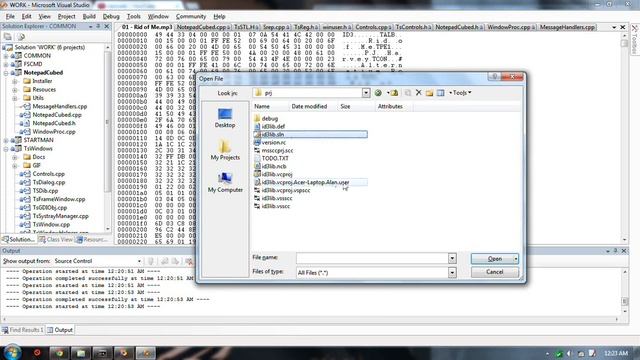Click the Delete X icon in Open File

click(418, 93)
